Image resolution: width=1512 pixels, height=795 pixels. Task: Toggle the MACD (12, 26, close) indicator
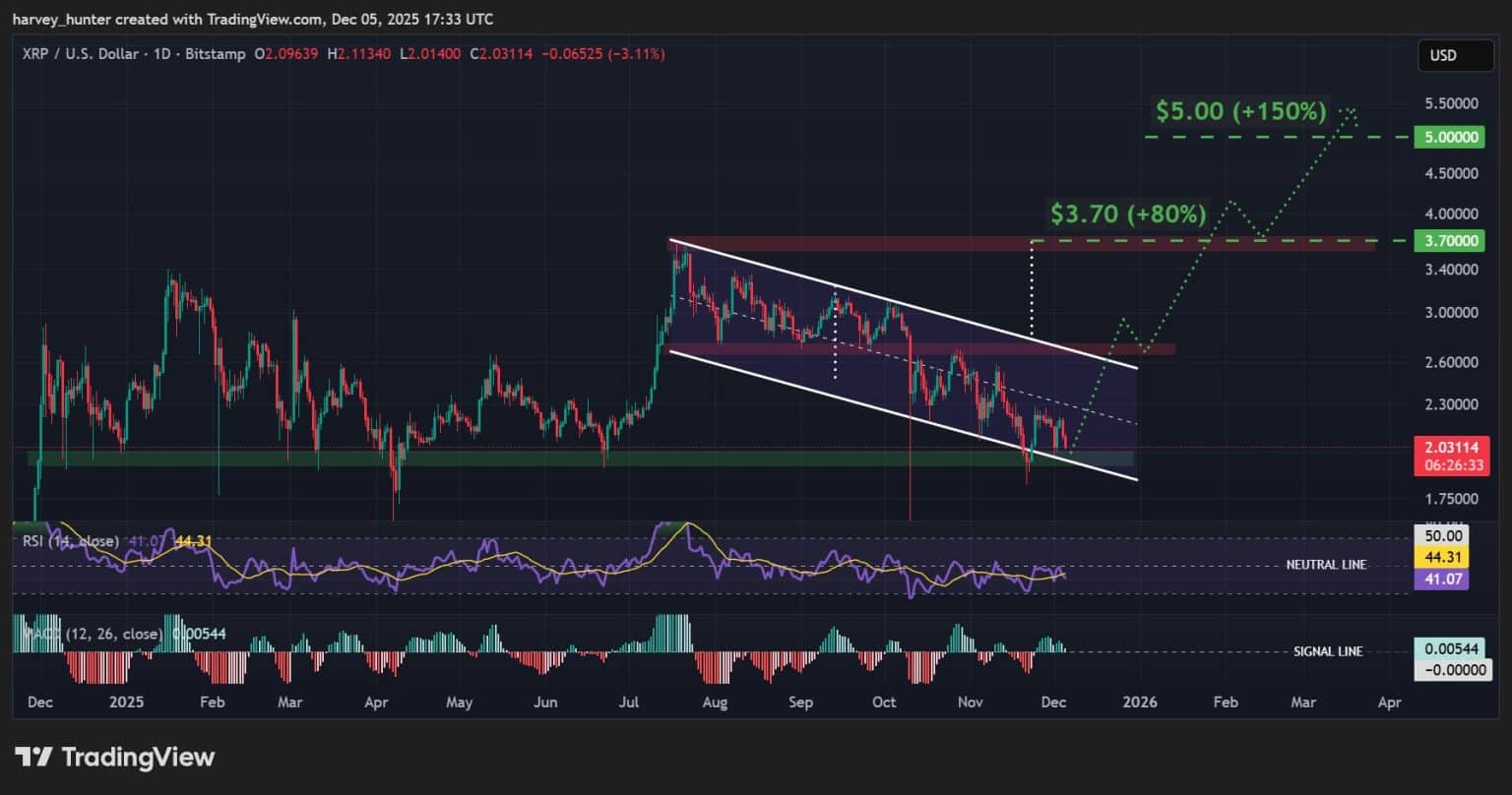[78, 635]
